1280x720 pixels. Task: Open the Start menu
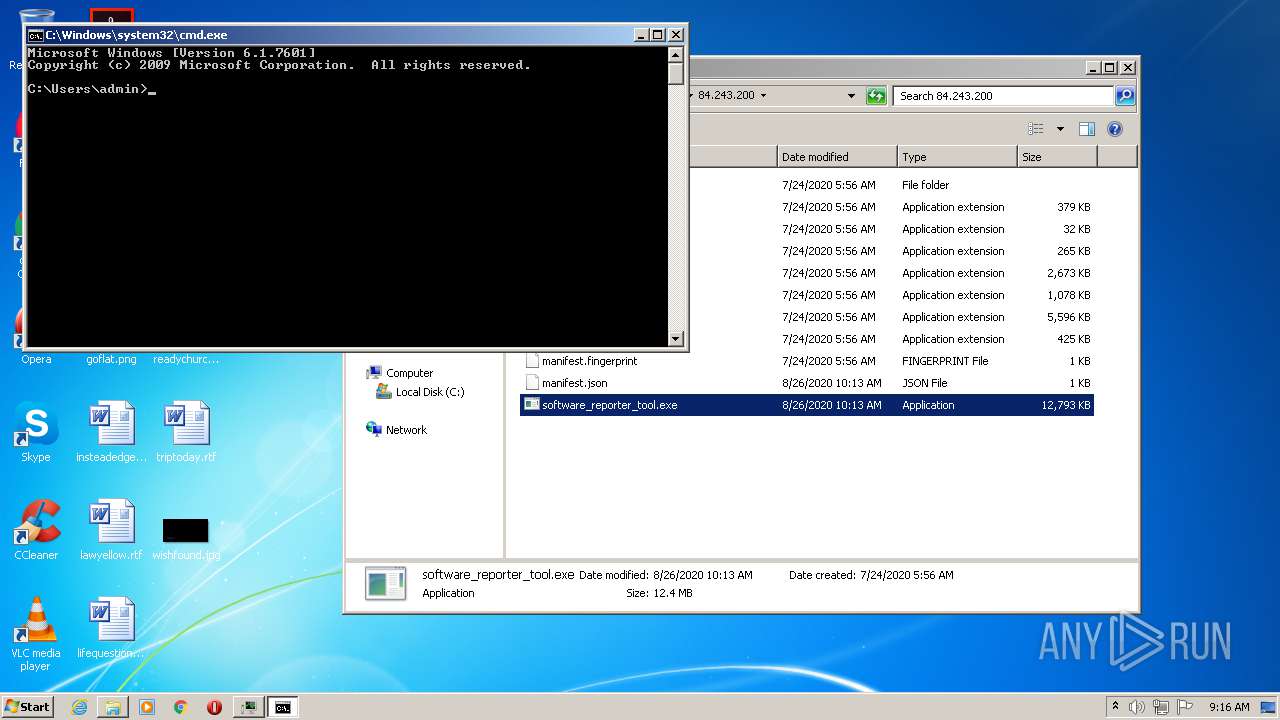point(28,707)
